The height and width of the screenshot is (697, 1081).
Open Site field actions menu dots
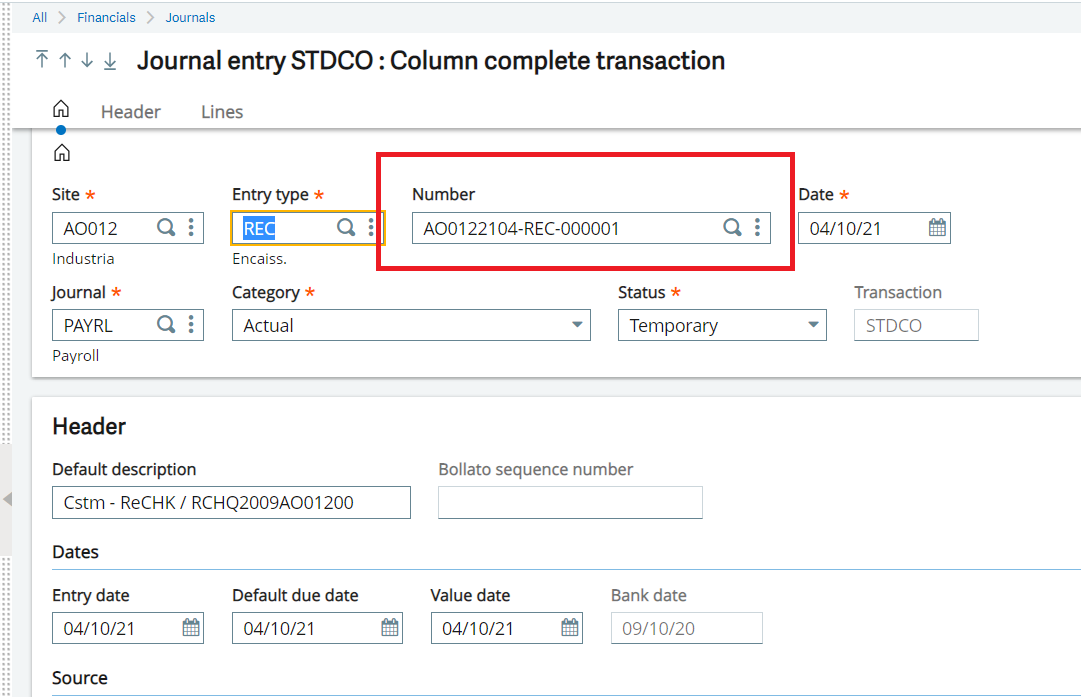point(191,228)
